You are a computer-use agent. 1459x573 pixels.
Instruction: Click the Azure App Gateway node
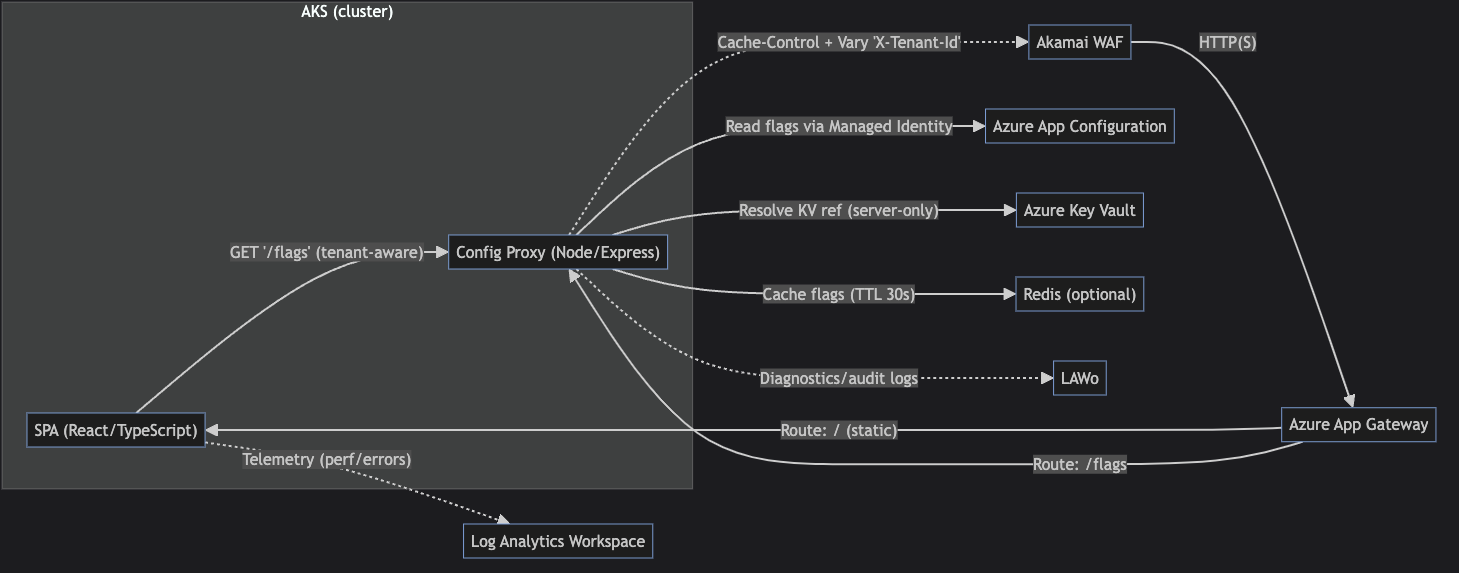coord(1359,424)
